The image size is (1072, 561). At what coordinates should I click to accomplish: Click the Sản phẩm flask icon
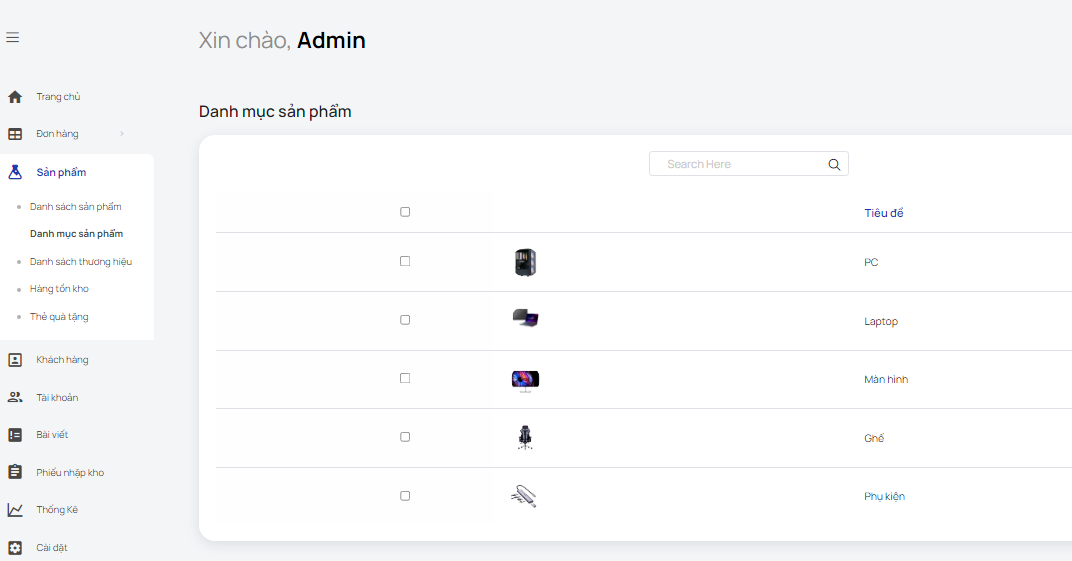point(15,172)
